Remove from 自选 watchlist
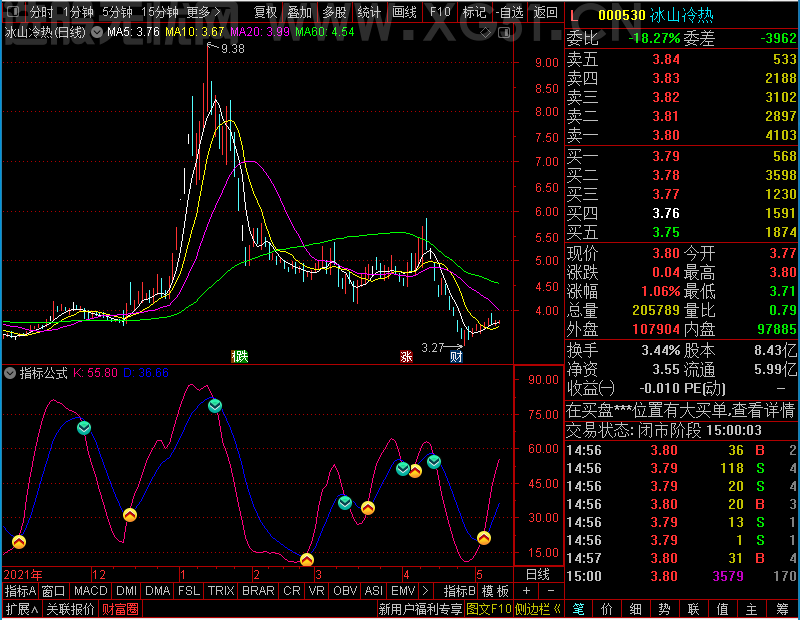The image size is (800, 620). (510, 12)
